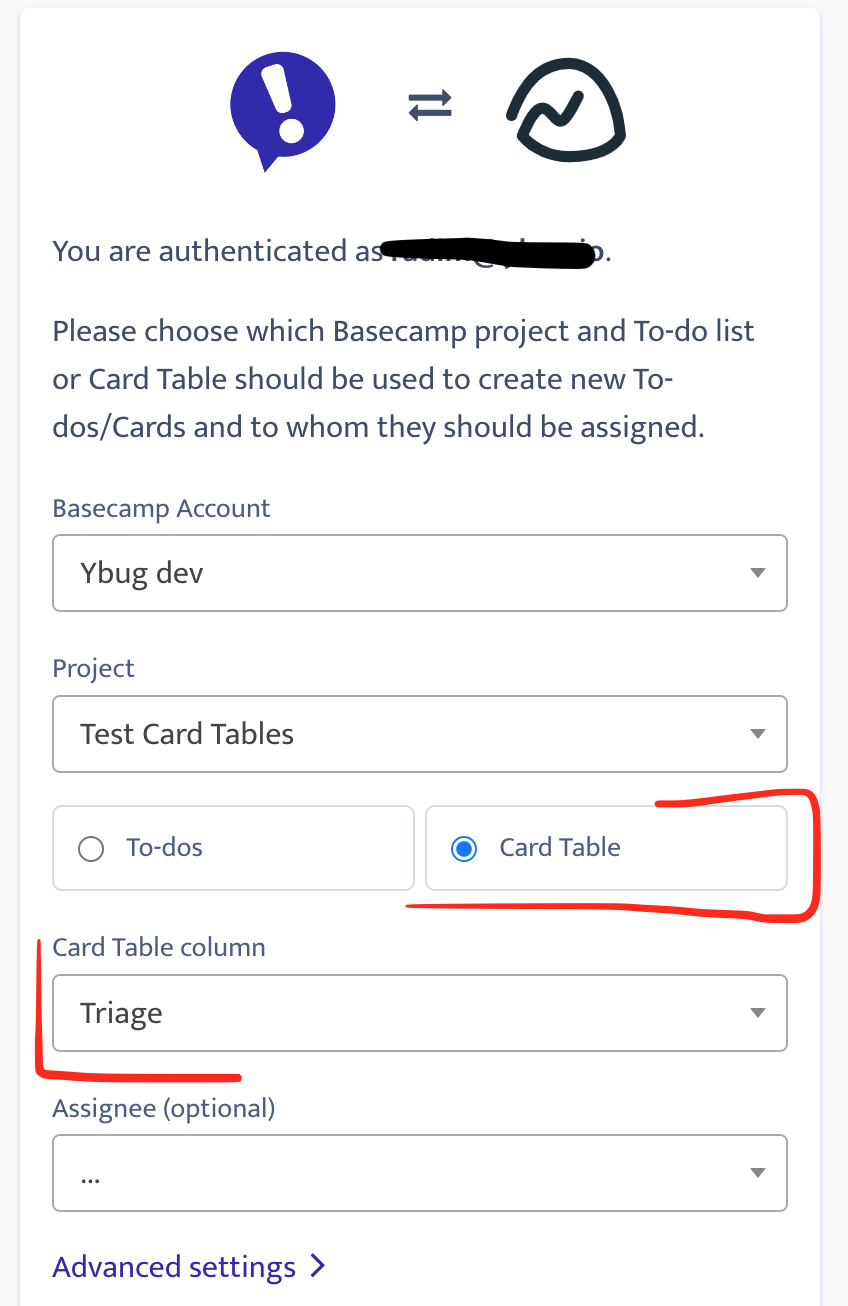Screen dimensions: 848x1306
Task: Click the Assignee dropdown arrow
Action: (757, 1173)
